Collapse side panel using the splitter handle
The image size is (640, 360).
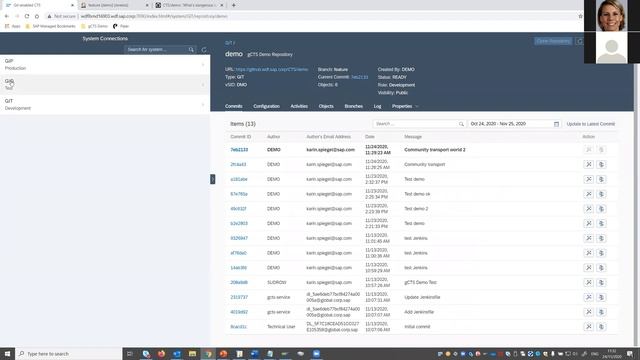pos(213,179)
